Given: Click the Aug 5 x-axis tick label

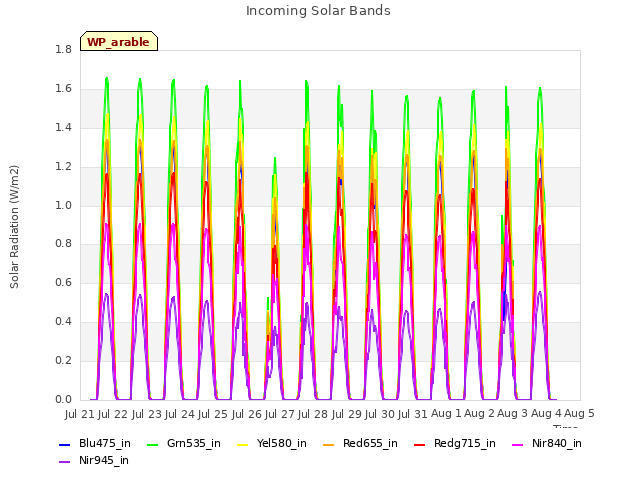Looking at the screenshot, I should click(x=580, y=414).
